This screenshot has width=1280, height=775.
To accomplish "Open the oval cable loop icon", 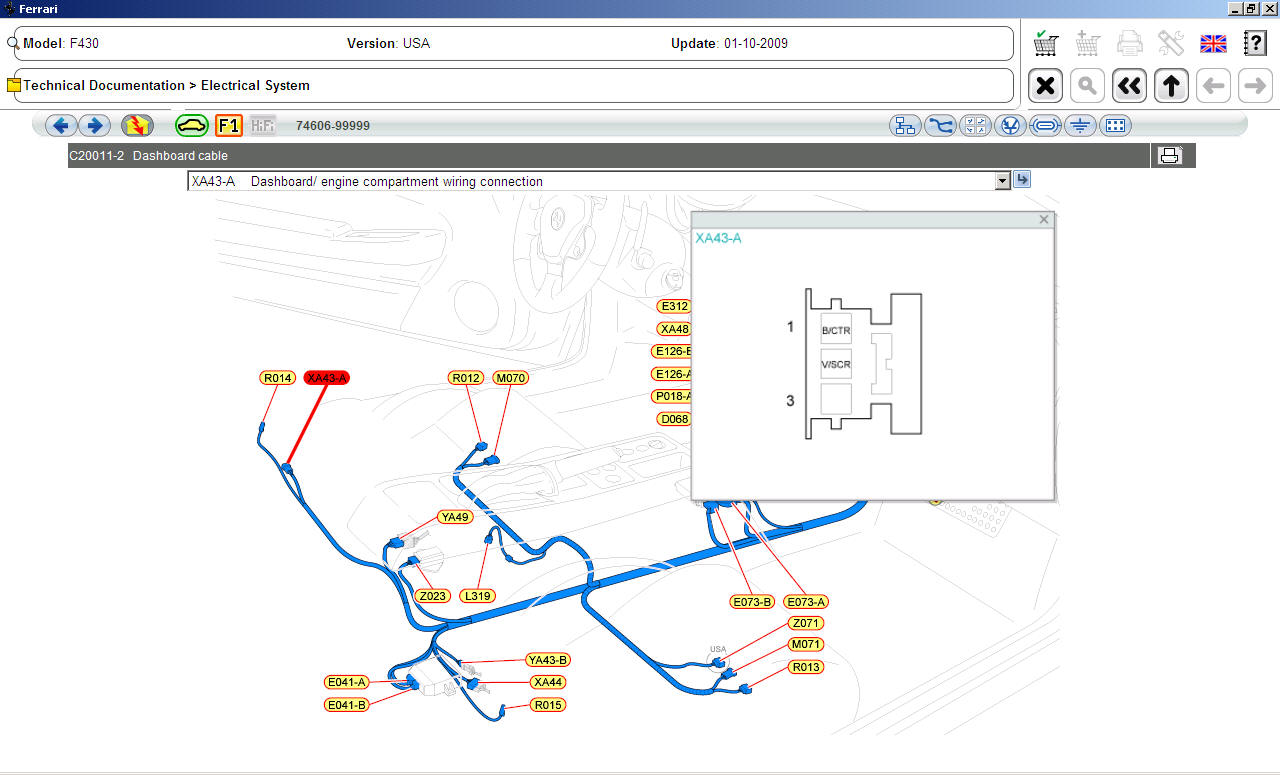I will pos(1045,125).
